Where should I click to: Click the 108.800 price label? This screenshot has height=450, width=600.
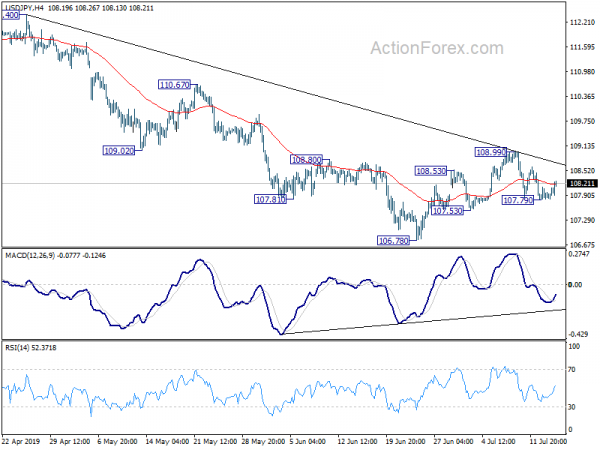(307, 160)
